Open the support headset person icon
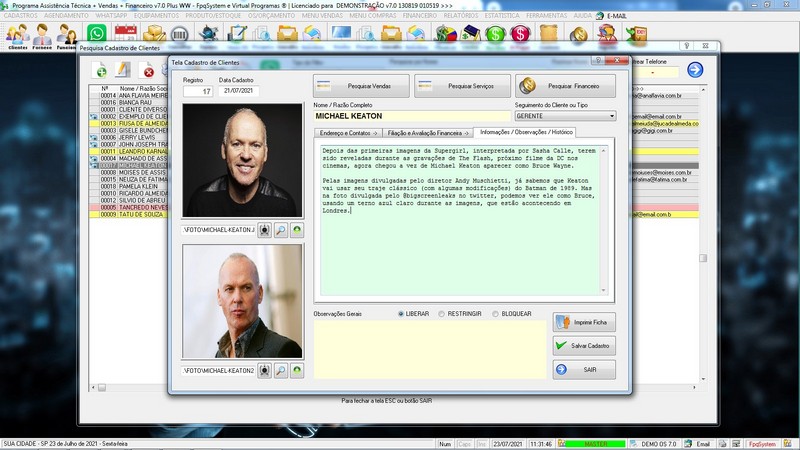 607,34
